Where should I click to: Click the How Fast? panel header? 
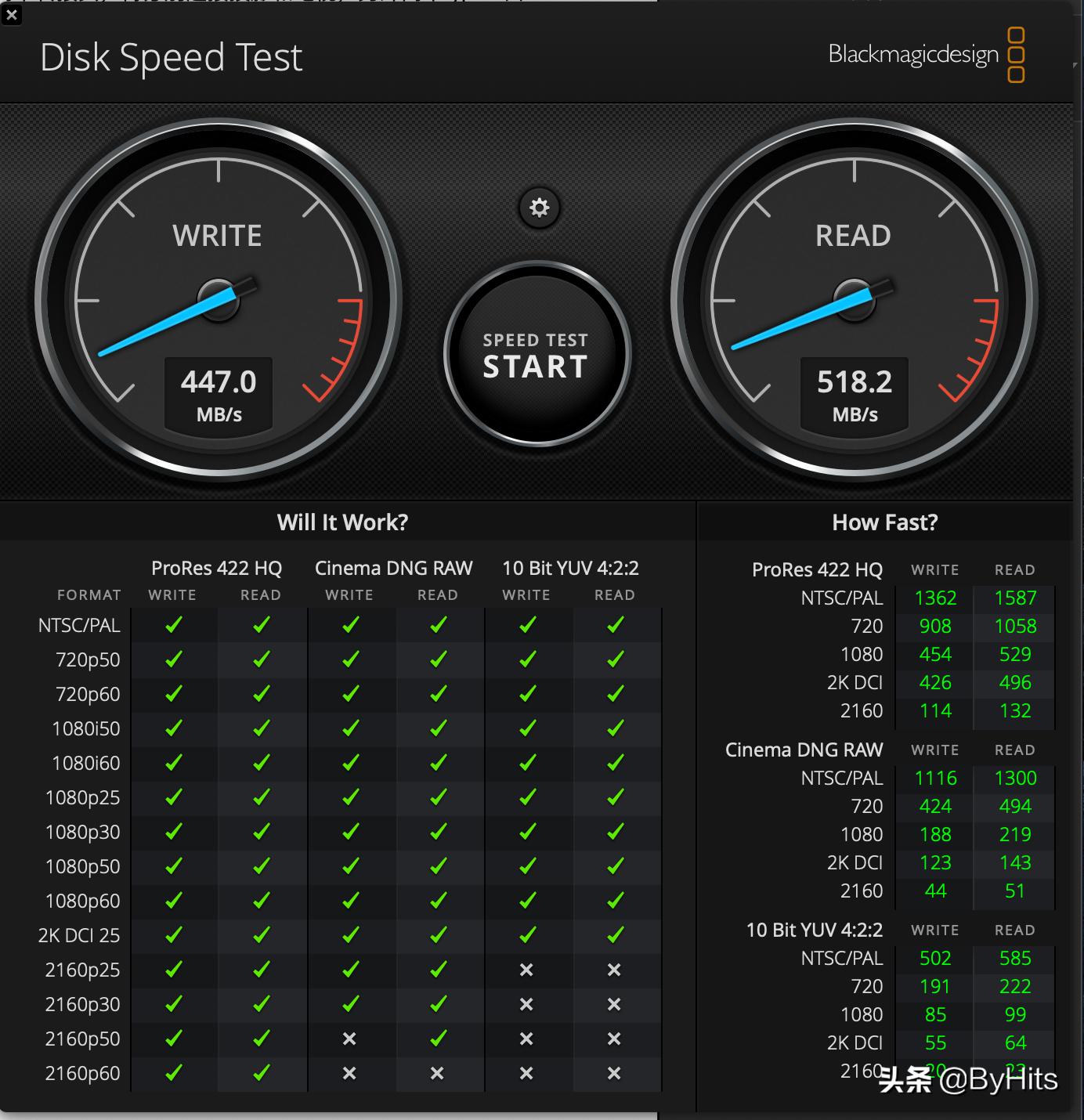point(884,522)
